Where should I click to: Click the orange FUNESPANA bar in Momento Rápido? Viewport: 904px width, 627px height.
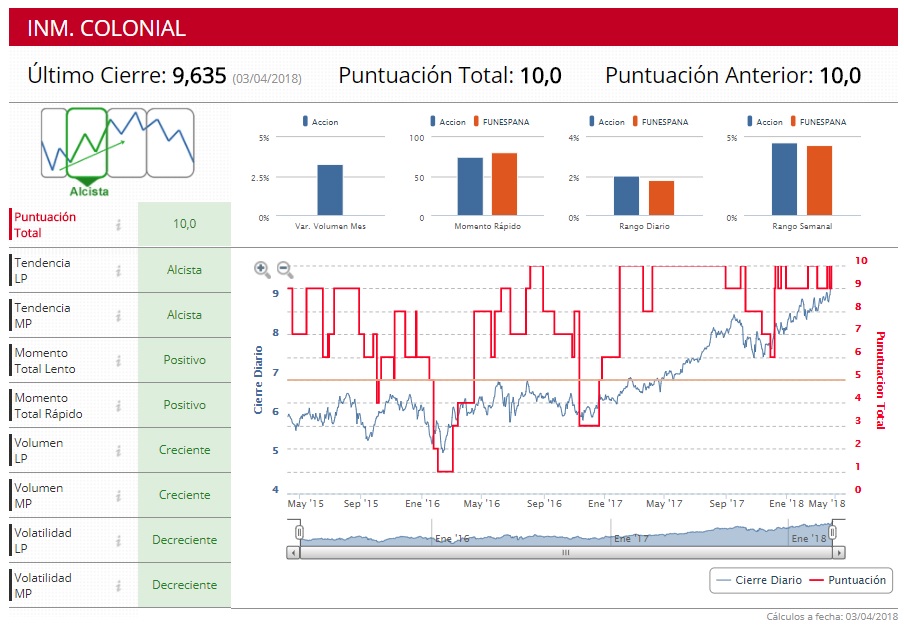click(504, 184)
